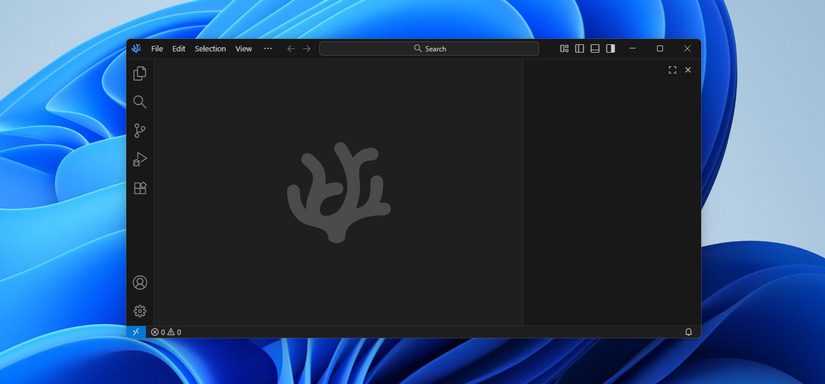The width and height of the screenshot is (825, 384).
Task: Toggle the secondary side bar
Action: point(610,48)
